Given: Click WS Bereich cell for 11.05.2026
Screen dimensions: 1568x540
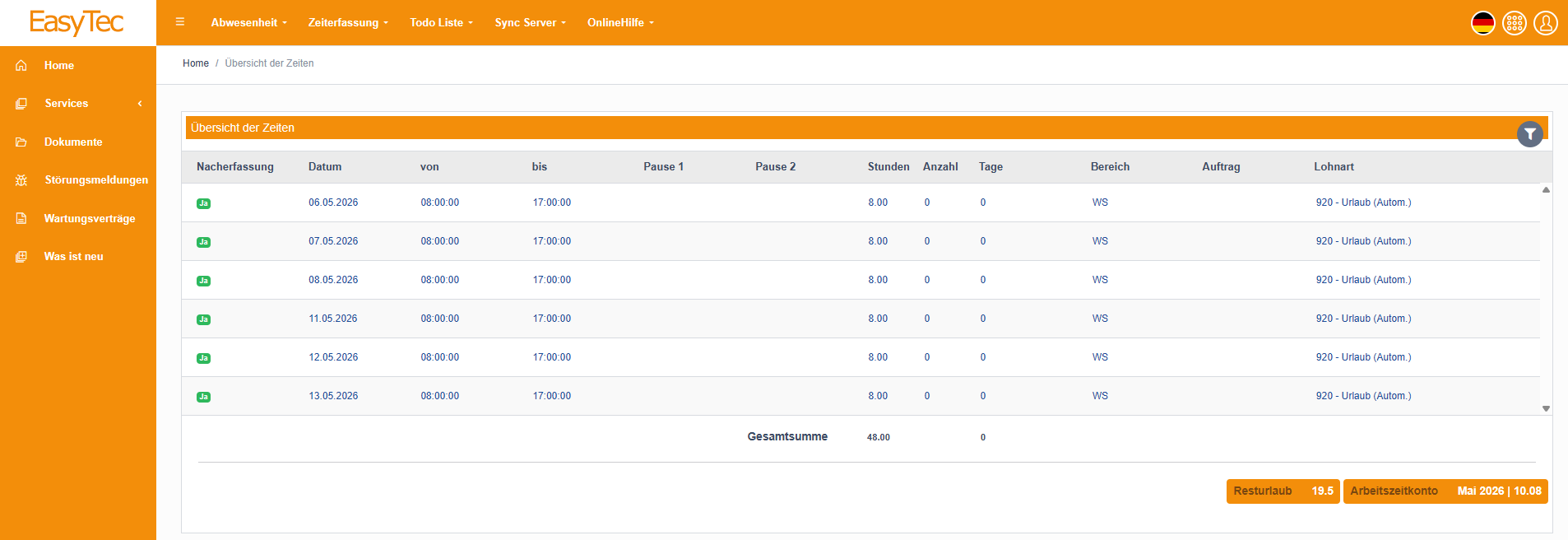Looking at the screenshot, I should 1100,319.
